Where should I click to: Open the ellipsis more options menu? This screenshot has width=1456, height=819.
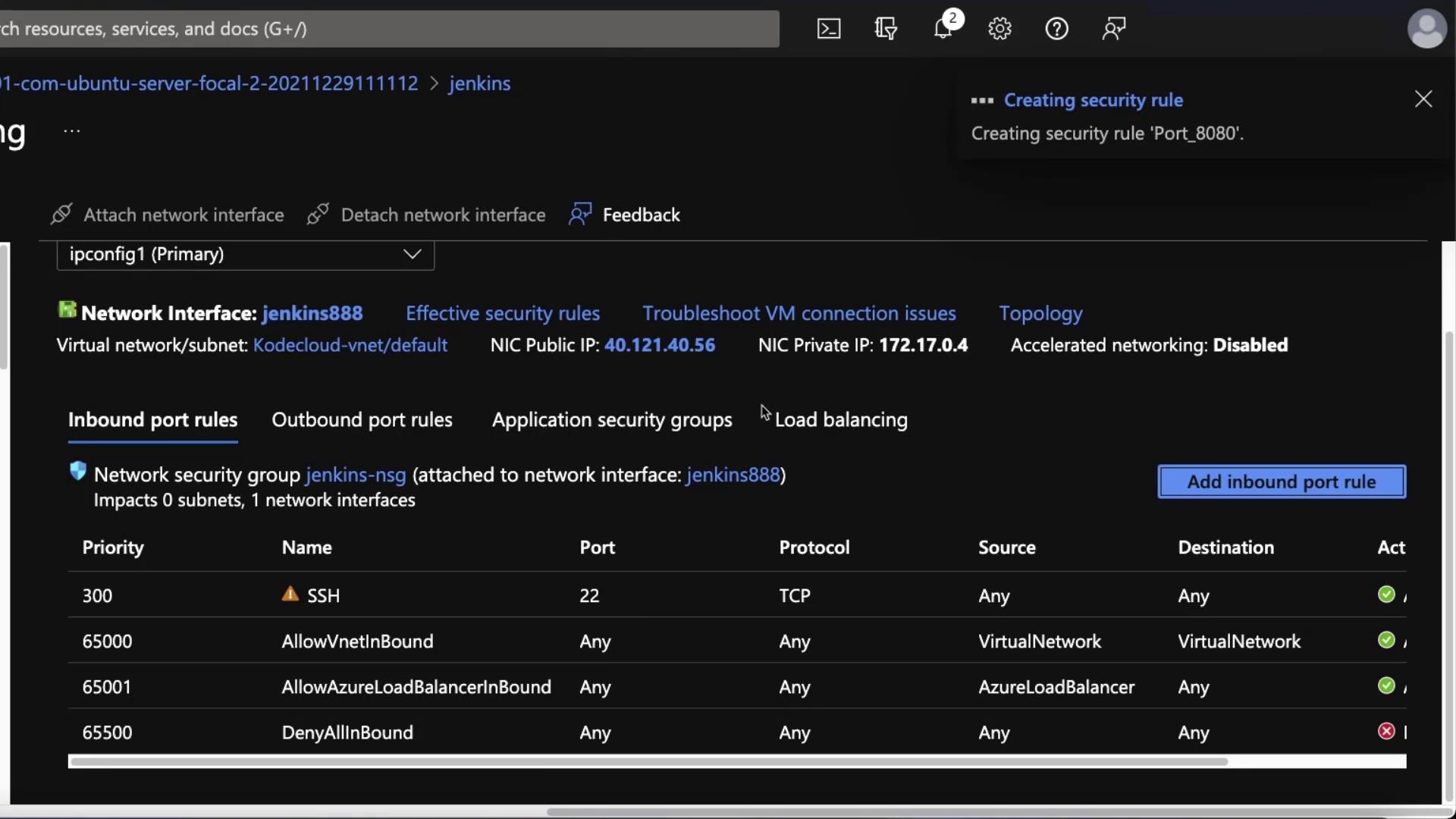(72, 130)
